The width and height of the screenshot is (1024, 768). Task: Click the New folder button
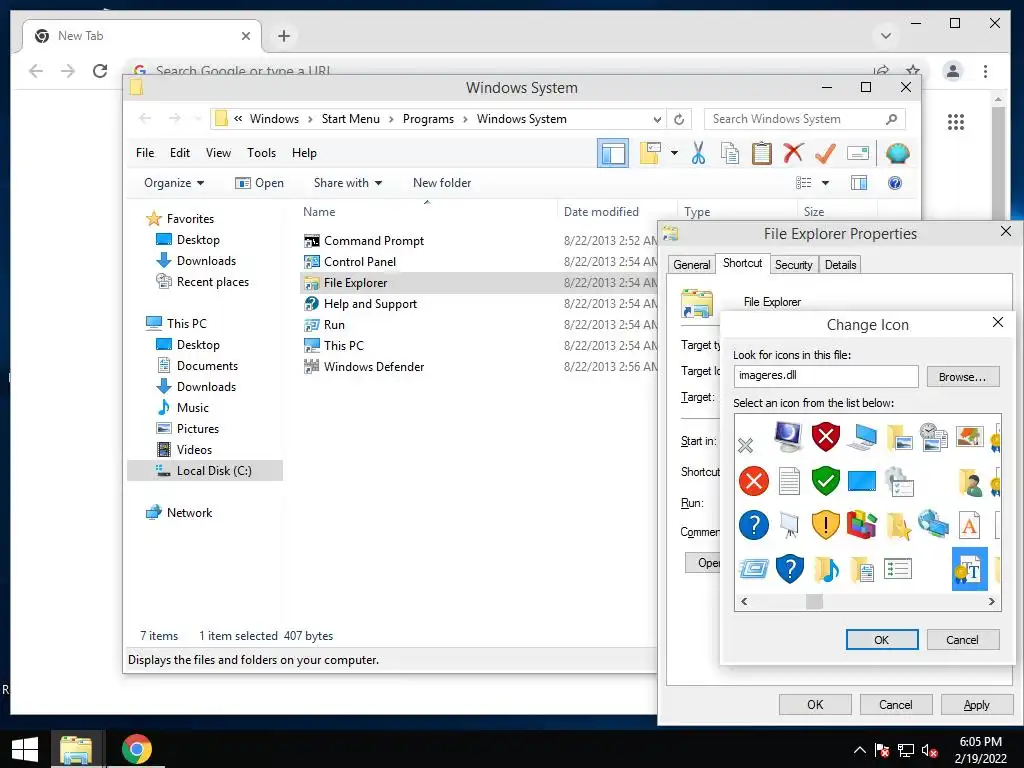[x=442, y=183]
